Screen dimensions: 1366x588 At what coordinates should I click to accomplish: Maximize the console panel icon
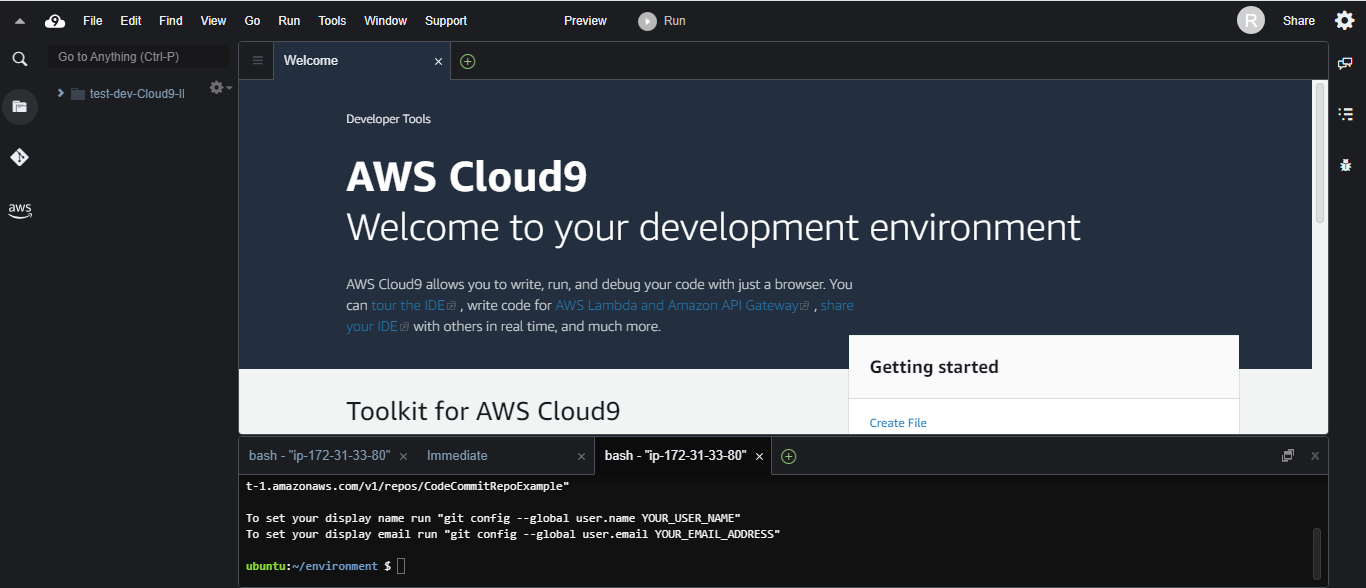coord(1288,456)
